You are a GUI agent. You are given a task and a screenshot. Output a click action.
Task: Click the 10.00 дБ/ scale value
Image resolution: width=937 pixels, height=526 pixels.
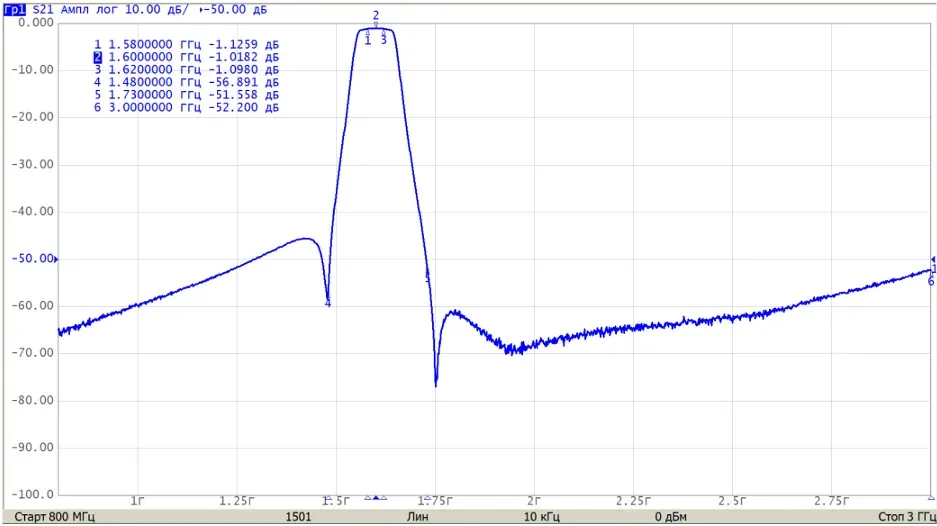tap(156, 10)
